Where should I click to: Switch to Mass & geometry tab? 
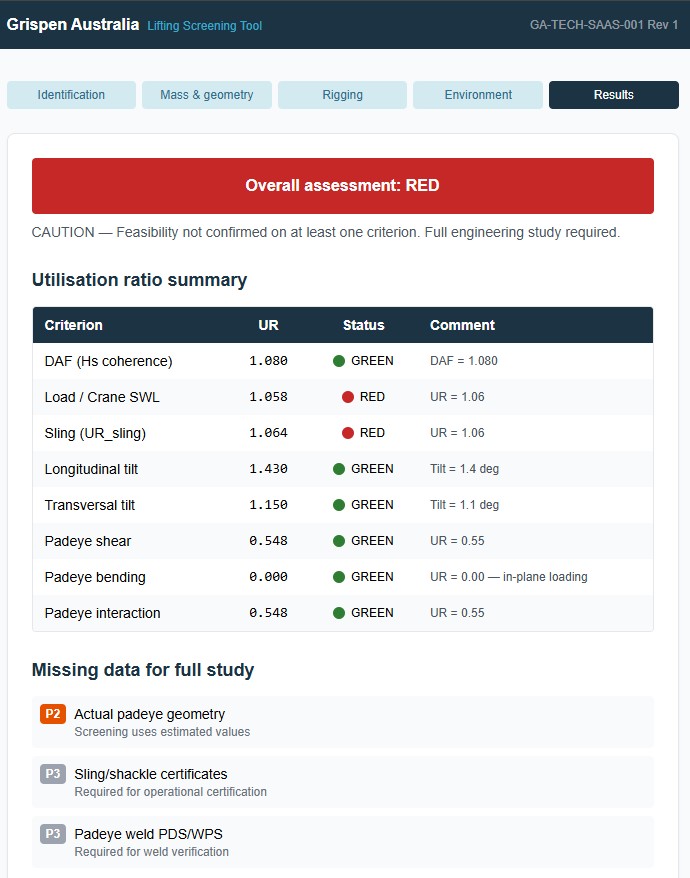click(207, 95)
